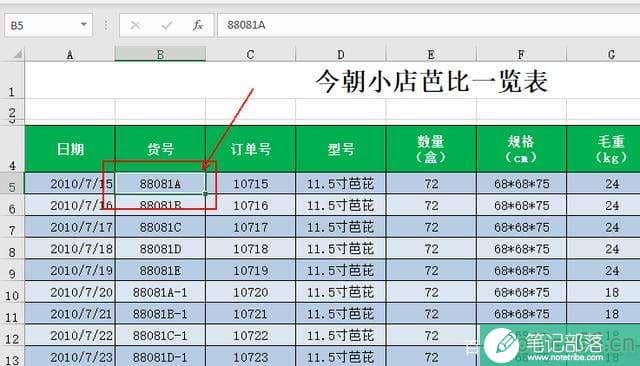The image size is (640, 366).
Task: Click the cancel X icon in formula bar
Action: click(x=135, y=25)
